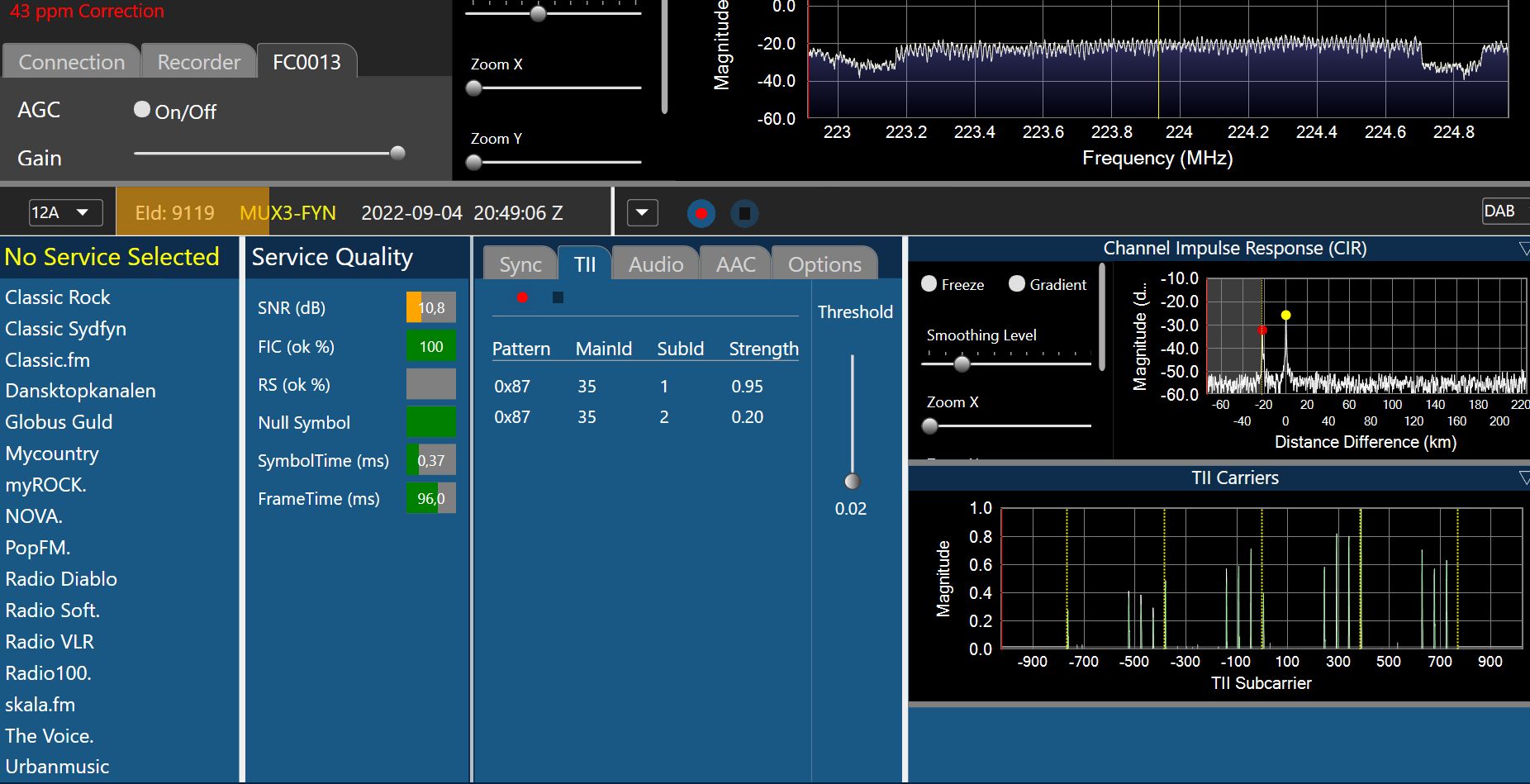The width and height of the screenshot is (1530, 784).
Task: Click the Threshold slider handle
Action: pos(852,481)
